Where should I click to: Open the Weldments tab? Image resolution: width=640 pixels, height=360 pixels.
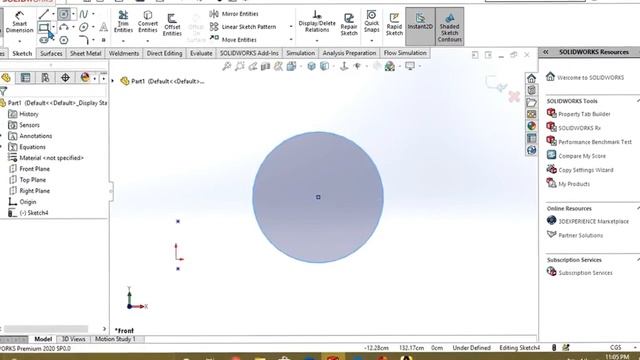click(x=124, y=53)
